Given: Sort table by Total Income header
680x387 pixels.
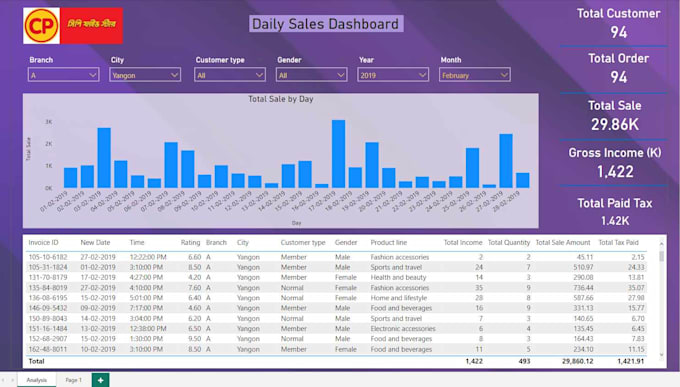Looking at the screenshot, I should [x=463, y=243].
